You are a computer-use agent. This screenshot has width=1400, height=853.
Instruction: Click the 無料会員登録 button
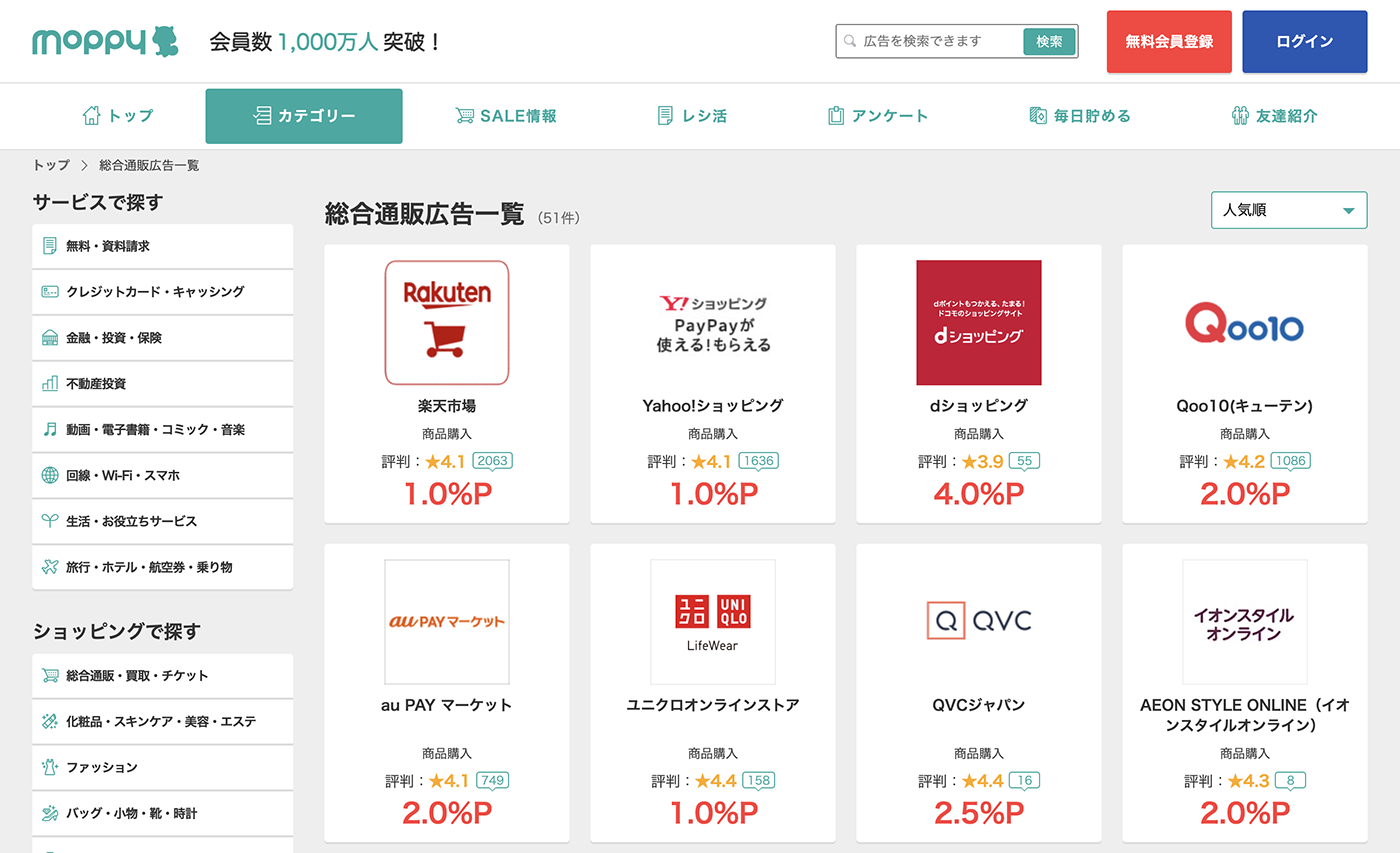point(1169,42)
